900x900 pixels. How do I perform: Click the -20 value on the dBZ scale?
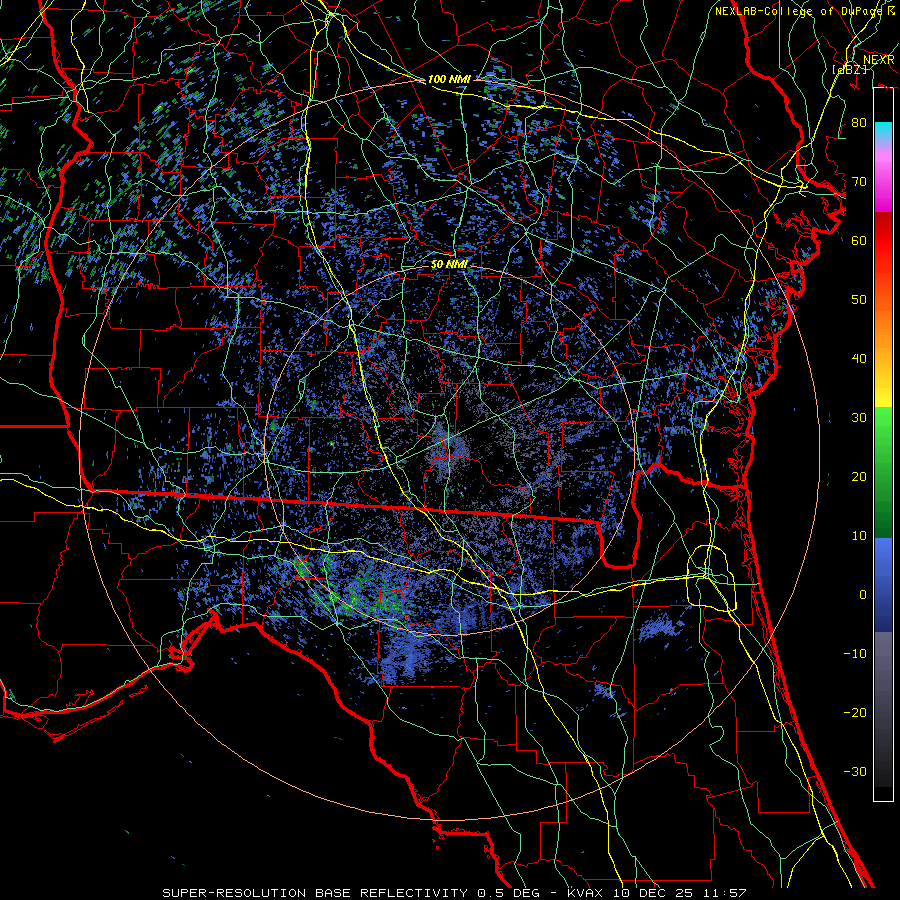(855, 713)
